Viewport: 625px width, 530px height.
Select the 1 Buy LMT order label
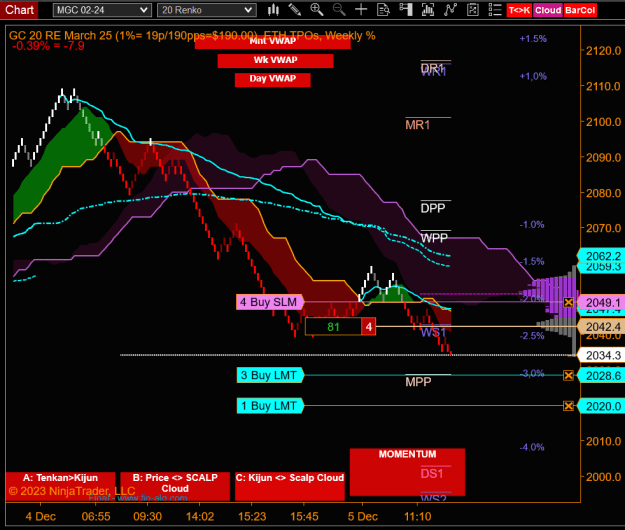click(270, 406)
